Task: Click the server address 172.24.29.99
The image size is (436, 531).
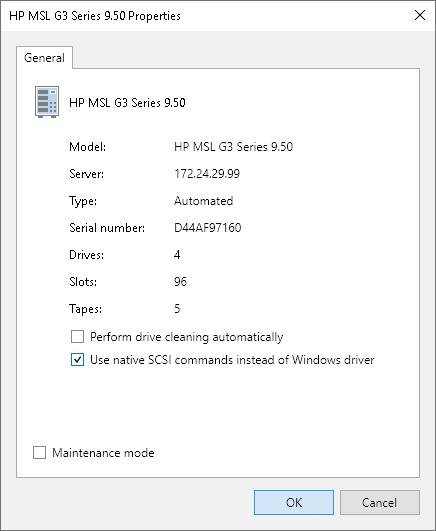Action: tap(207, 174)
